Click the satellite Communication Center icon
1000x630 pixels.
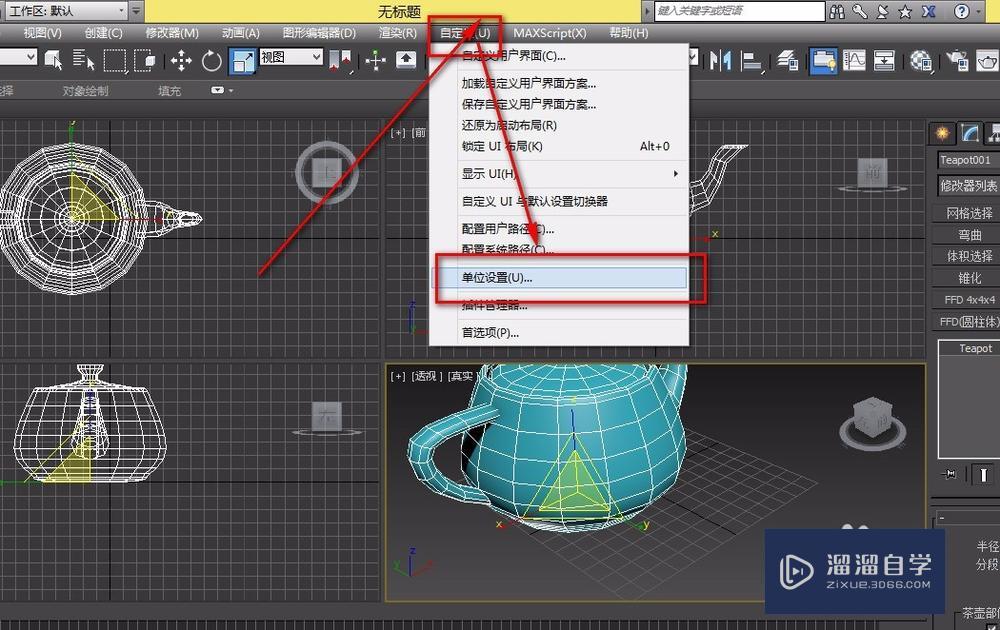pyautogui.click(x=883, y=11)
